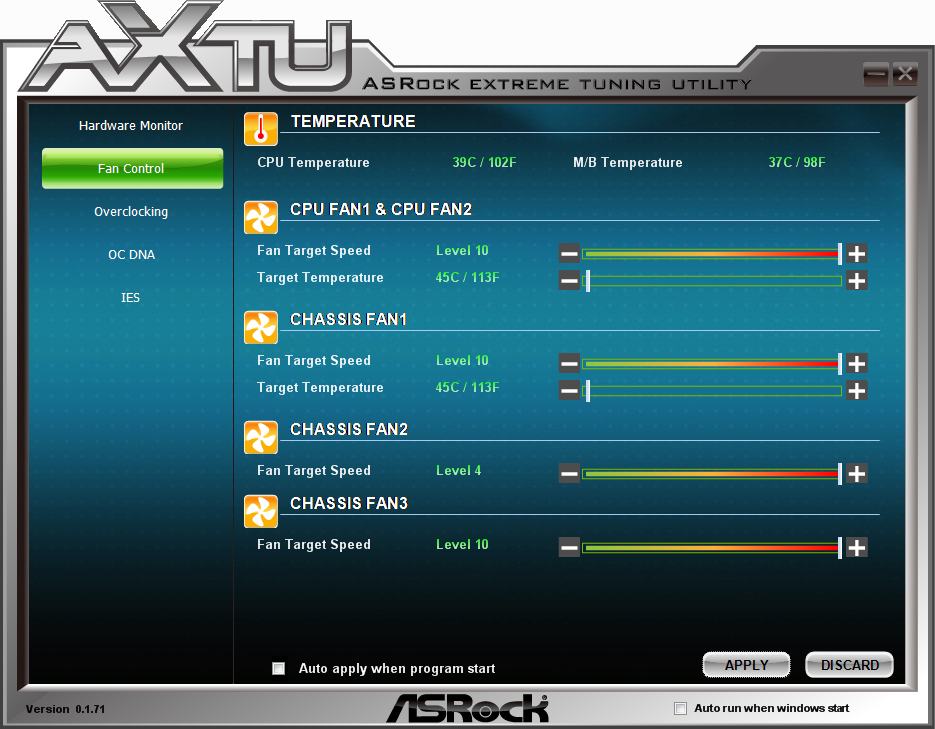Close the AXTU utility window
935x729 pixels.
(x=905, y=75)
